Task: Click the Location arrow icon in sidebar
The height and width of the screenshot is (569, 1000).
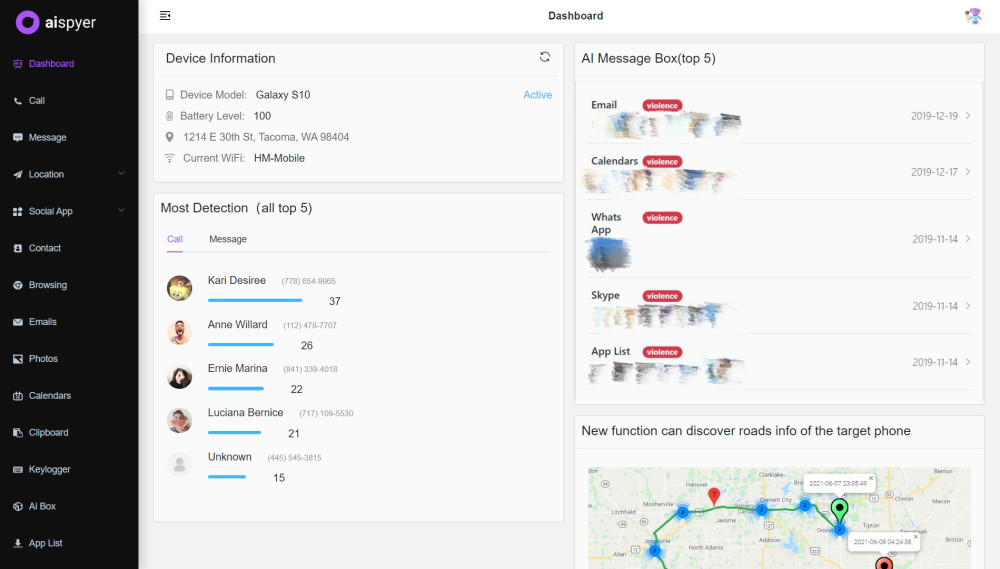Action: 18,175
